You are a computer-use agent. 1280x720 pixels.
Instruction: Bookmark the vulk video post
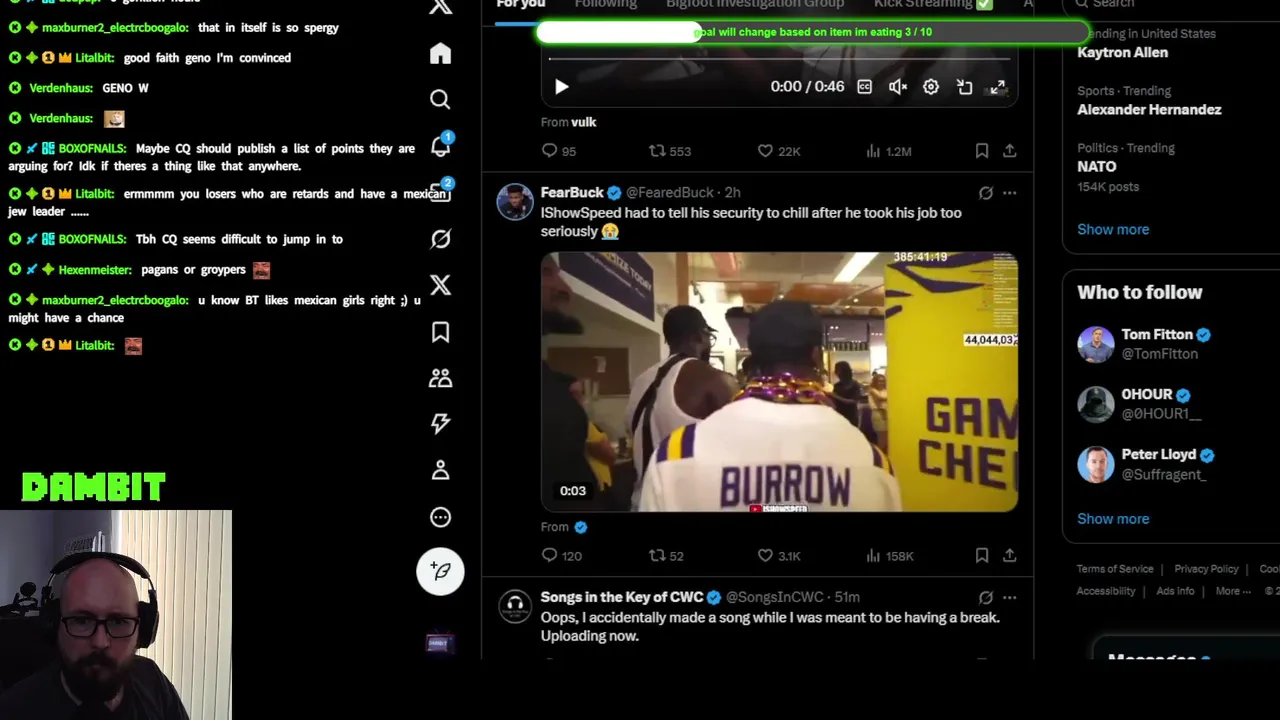point(982,151)
